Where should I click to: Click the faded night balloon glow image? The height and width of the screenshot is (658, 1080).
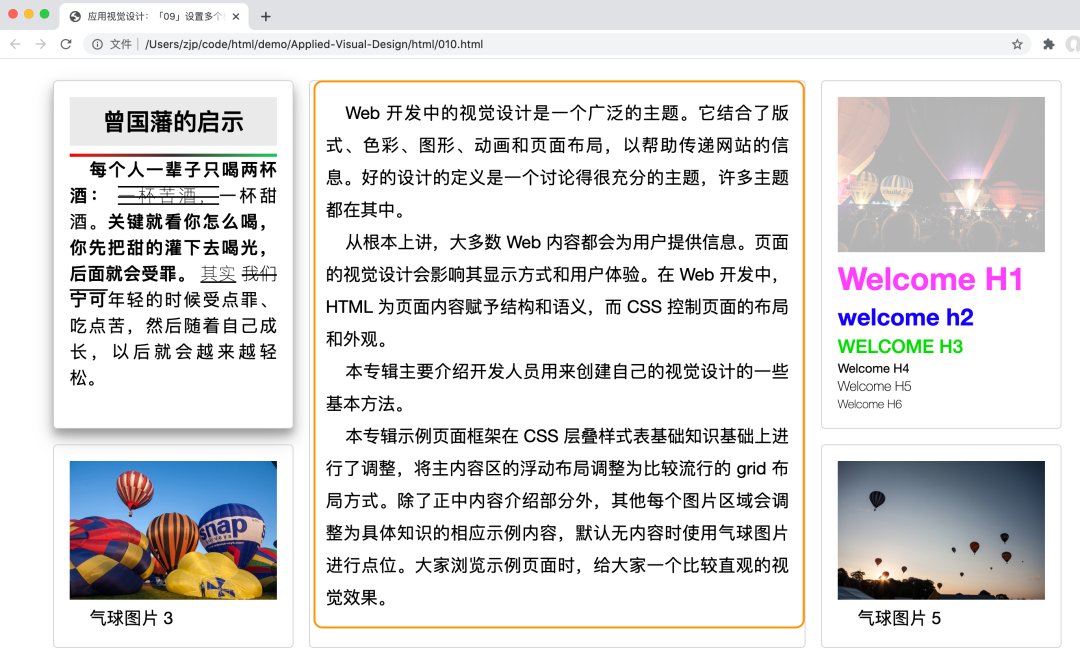pyautogui.click(x=941, y=174)
